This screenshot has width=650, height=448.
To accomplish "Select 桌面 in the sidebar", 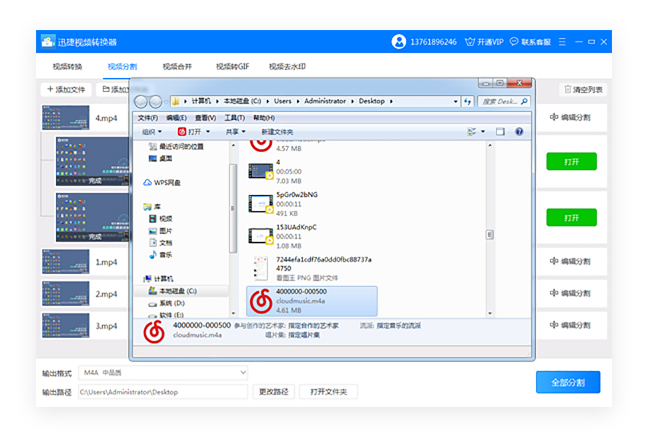I will coord(160,158).
